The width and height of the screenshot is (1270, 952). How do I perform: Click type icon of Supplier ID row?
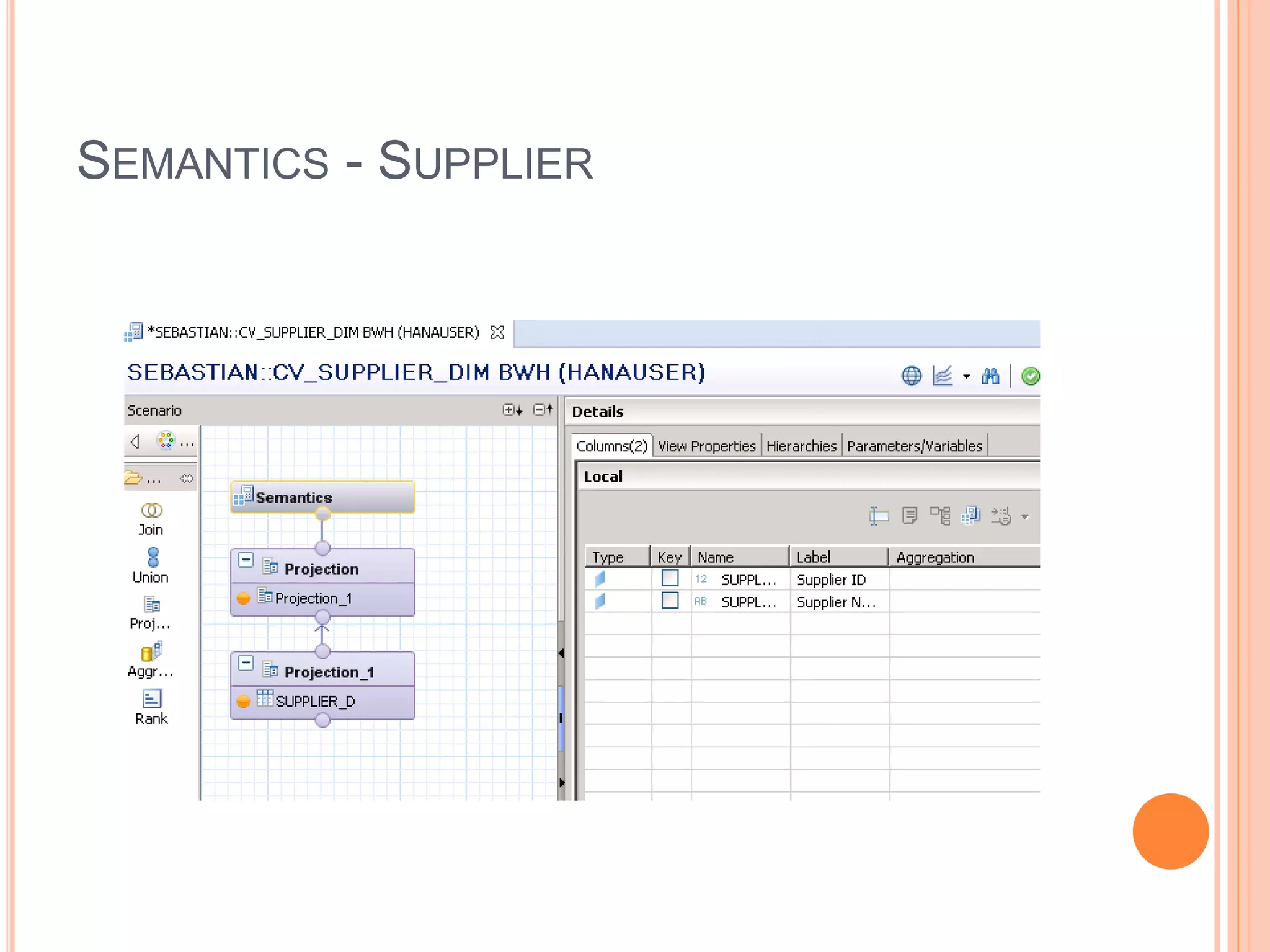click(600, 579)
